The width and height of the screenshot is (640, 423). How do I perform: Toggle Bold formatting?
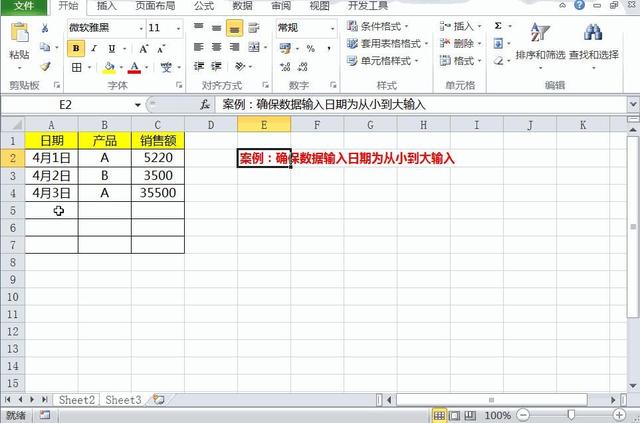pyautogui.click(x=76, y=48)
